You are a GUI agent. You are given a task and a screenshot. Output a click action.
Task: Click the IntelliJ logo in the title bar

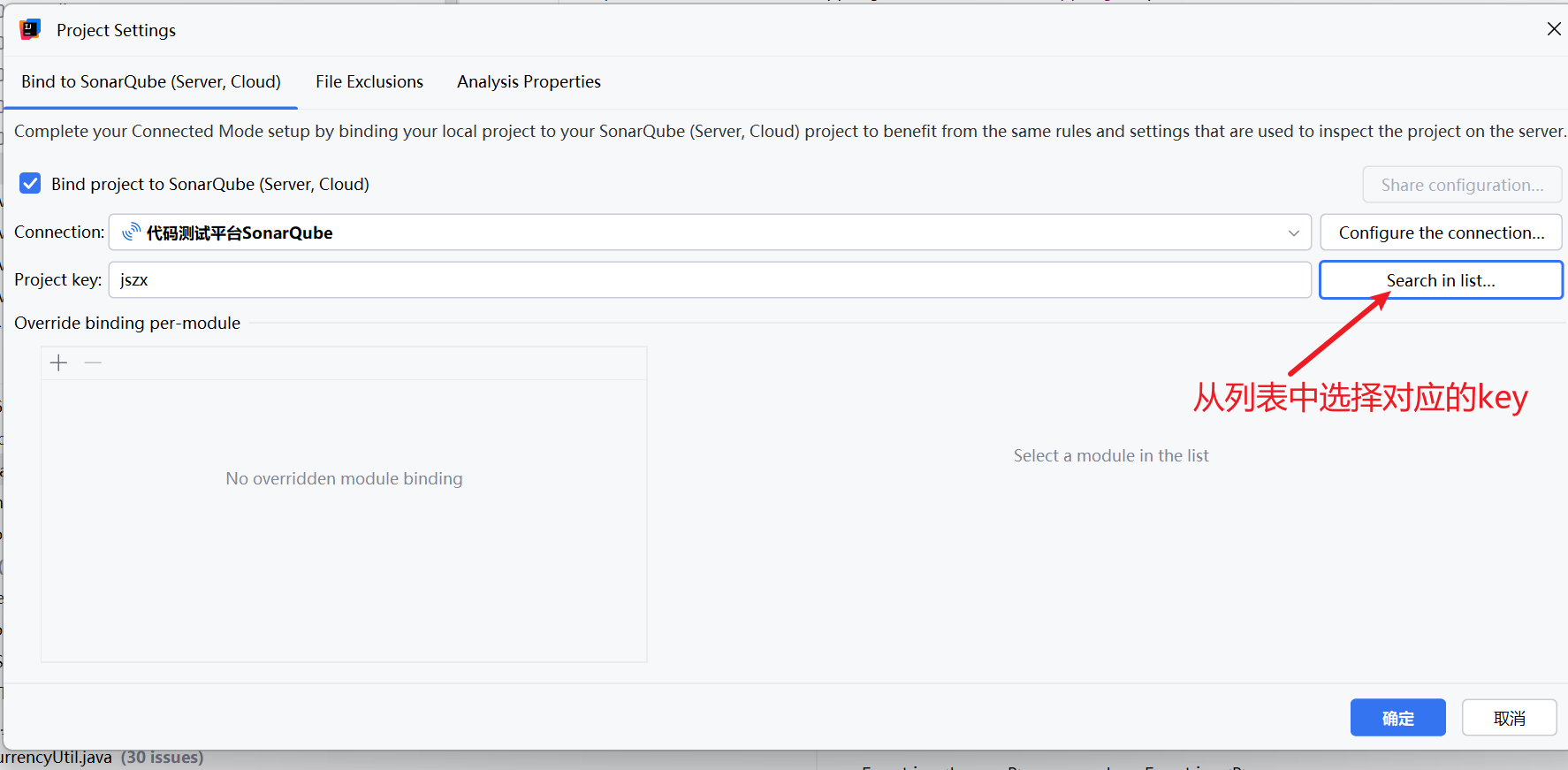[30, 29]
